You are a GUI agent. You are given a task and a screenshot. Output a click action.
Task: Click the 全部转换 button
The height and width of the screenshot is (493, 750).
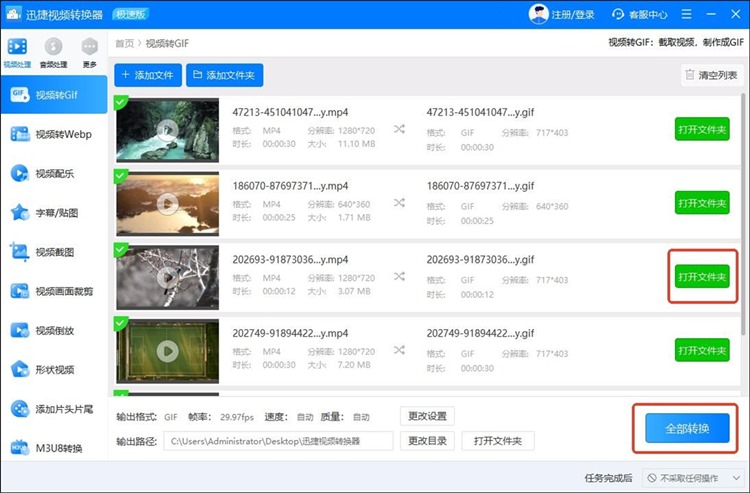click(x=687, y=428)
